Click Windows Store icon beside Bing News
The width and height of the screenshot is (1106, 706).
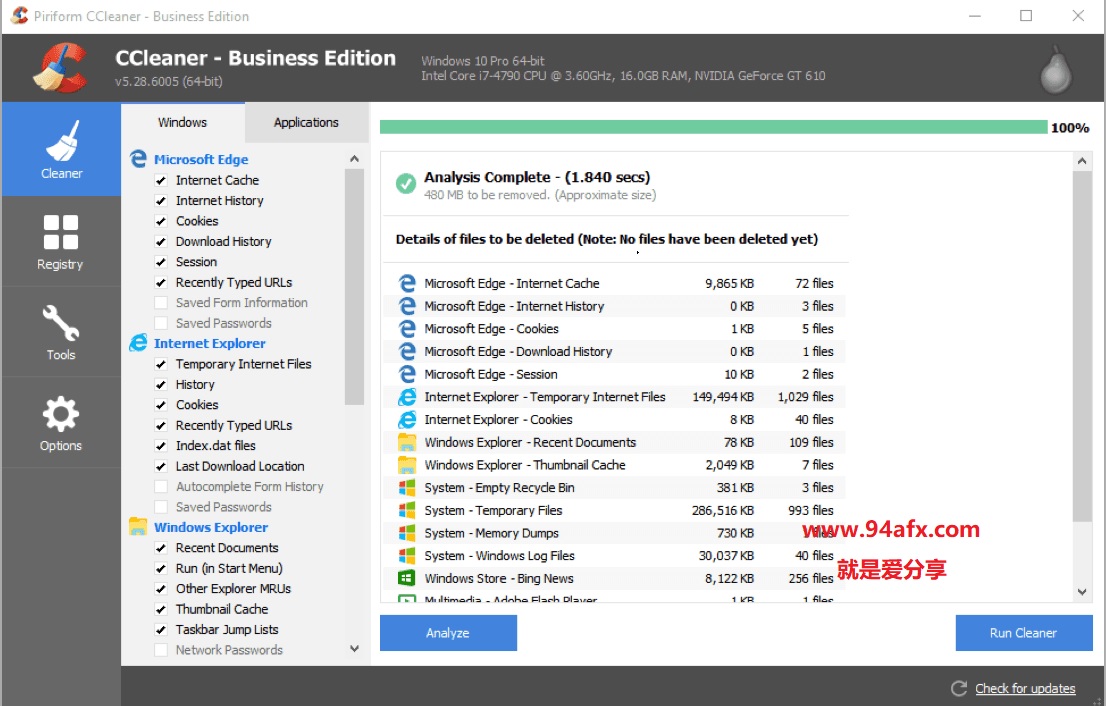click(407, 578)
